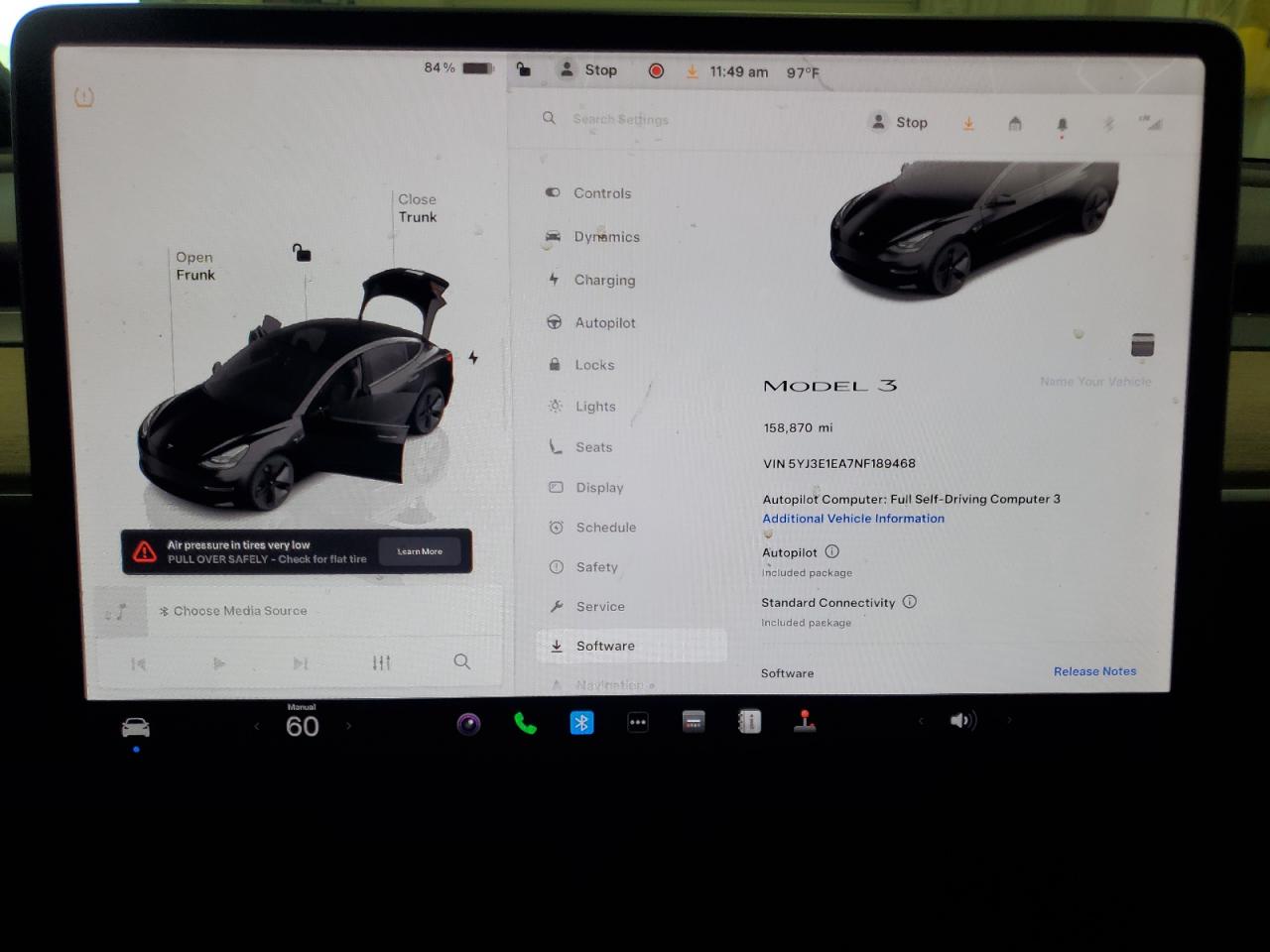Viewport: 1270px width, 952px height.
Task: Open Additional Vehicle Information
Action: point(852,518)
